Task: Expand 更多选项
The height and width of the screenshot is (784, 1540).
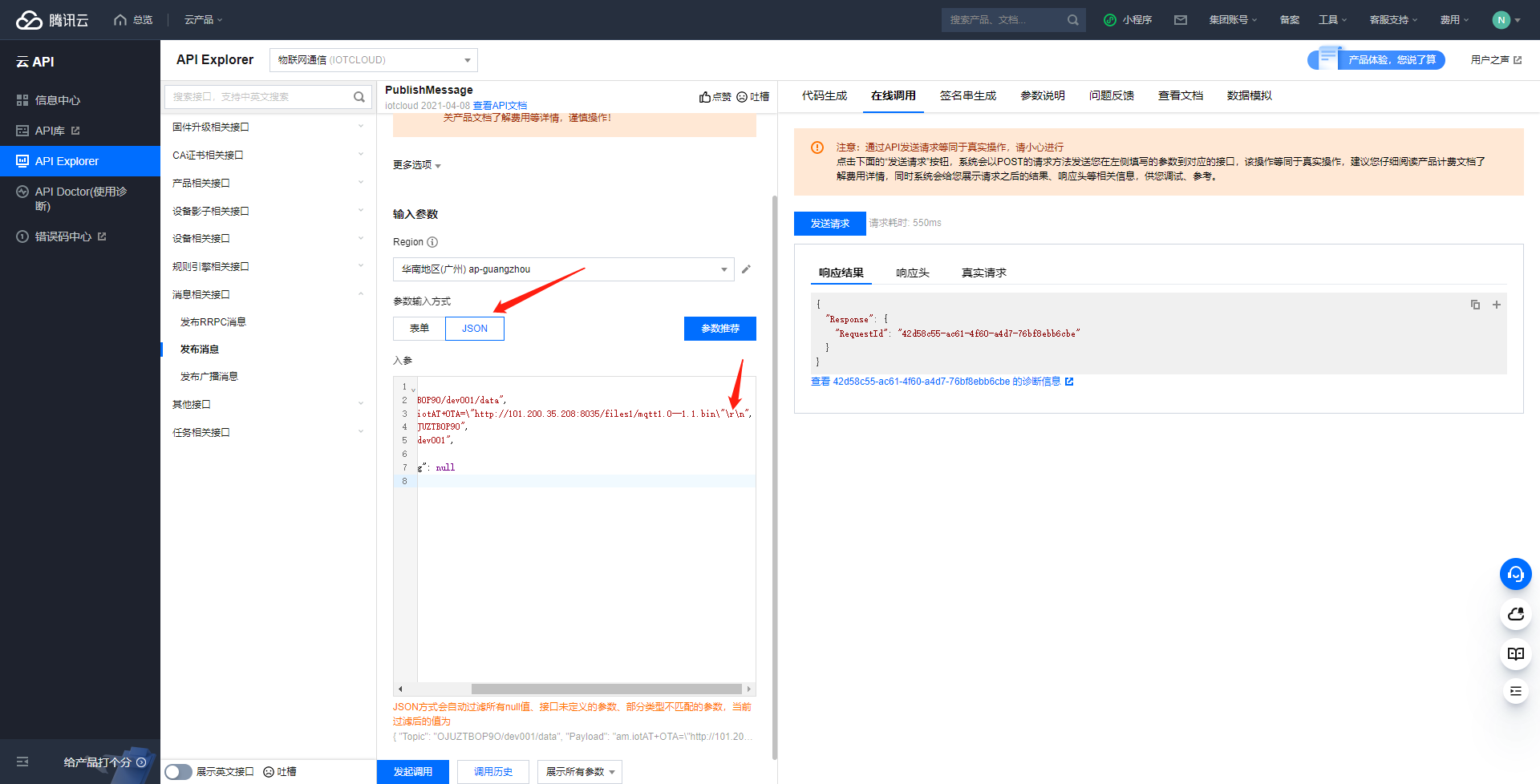Action: 417,165
